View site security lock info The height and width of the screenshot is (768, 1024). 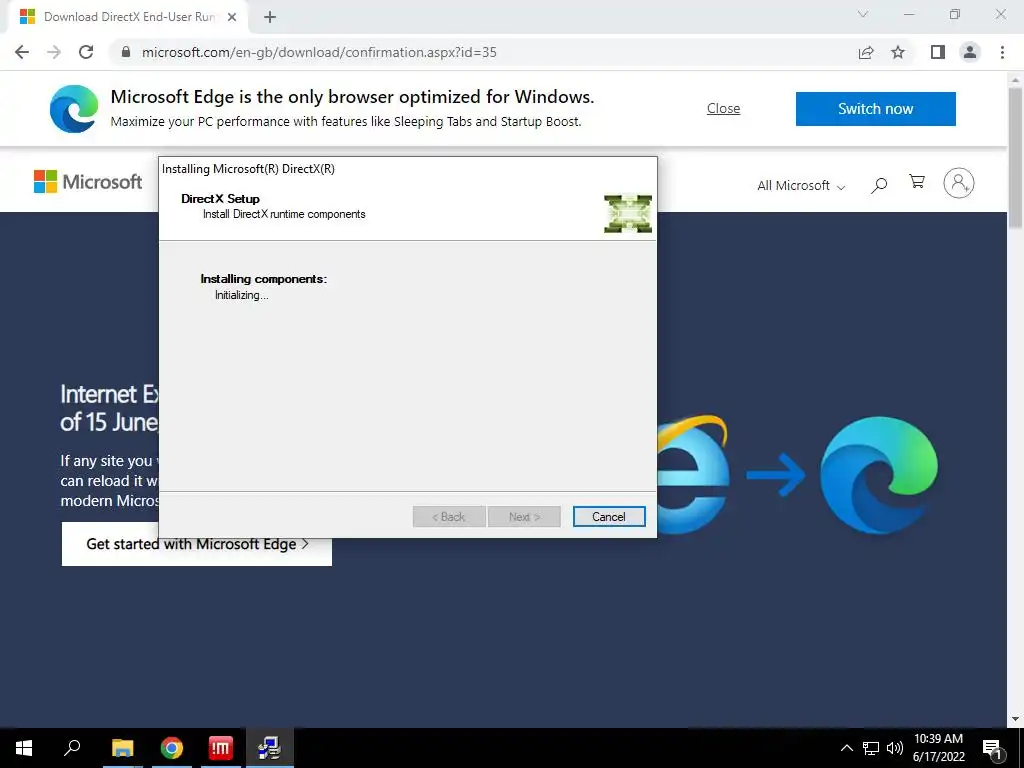(x=126, y=52)
